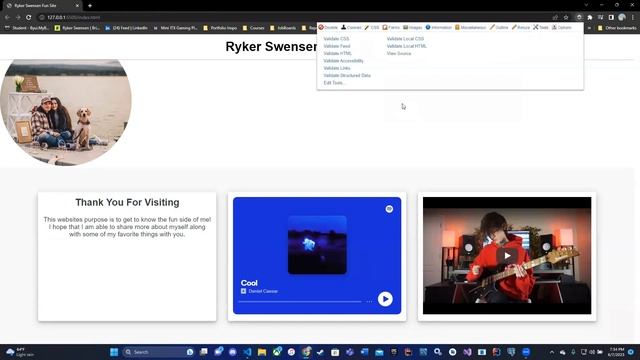Click Validate Feed link
This screenshot has width=640, height=360.
click(337, 46)
